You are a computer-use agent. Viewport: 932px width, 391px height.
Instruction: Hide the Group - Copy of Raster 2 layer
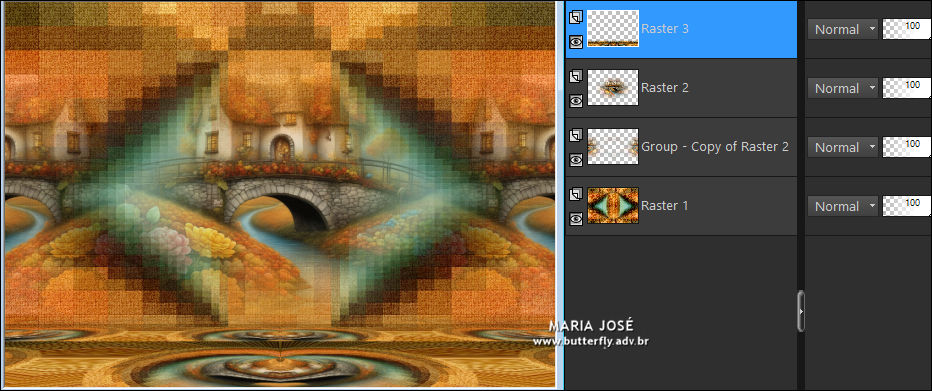coord(575,160)
